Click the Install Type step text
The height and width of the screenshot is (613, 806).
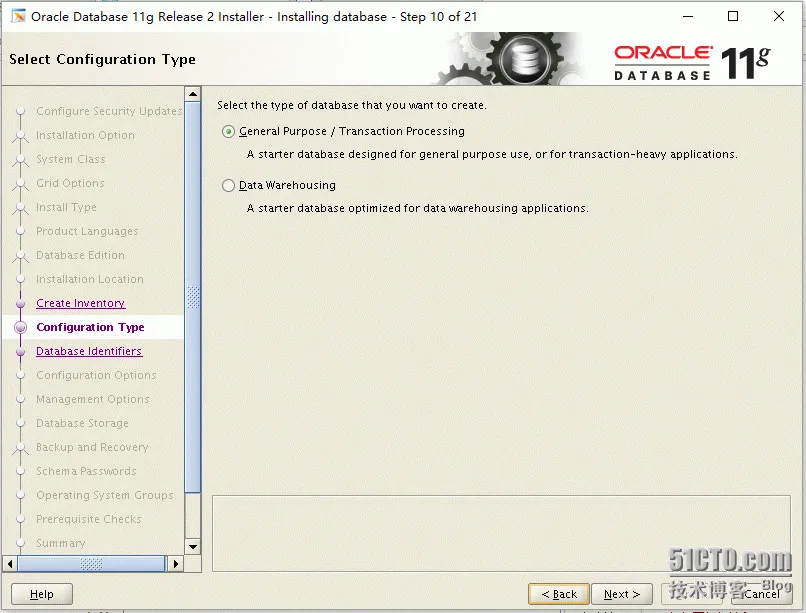pyautogui.click(x=66, y=207)
